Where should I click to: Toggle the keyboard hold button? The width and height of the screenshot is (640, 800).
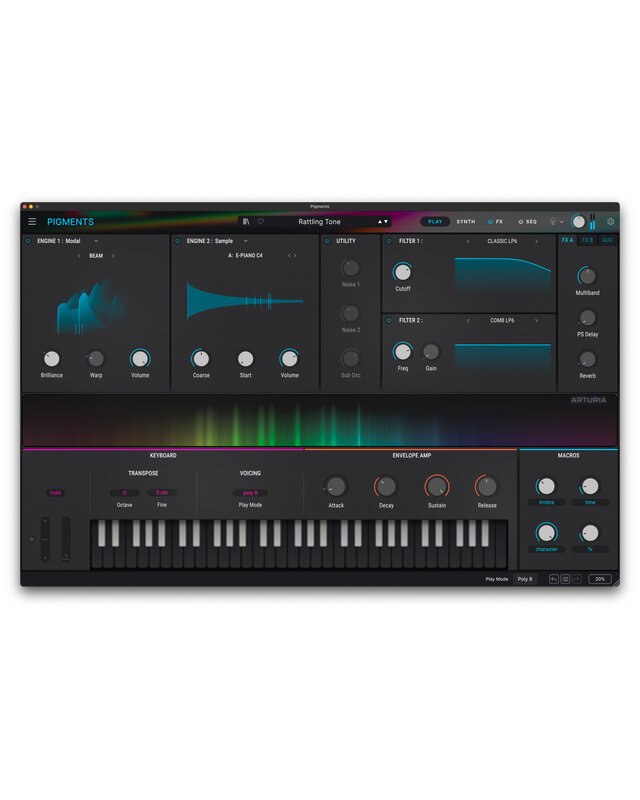pos(55,492)
